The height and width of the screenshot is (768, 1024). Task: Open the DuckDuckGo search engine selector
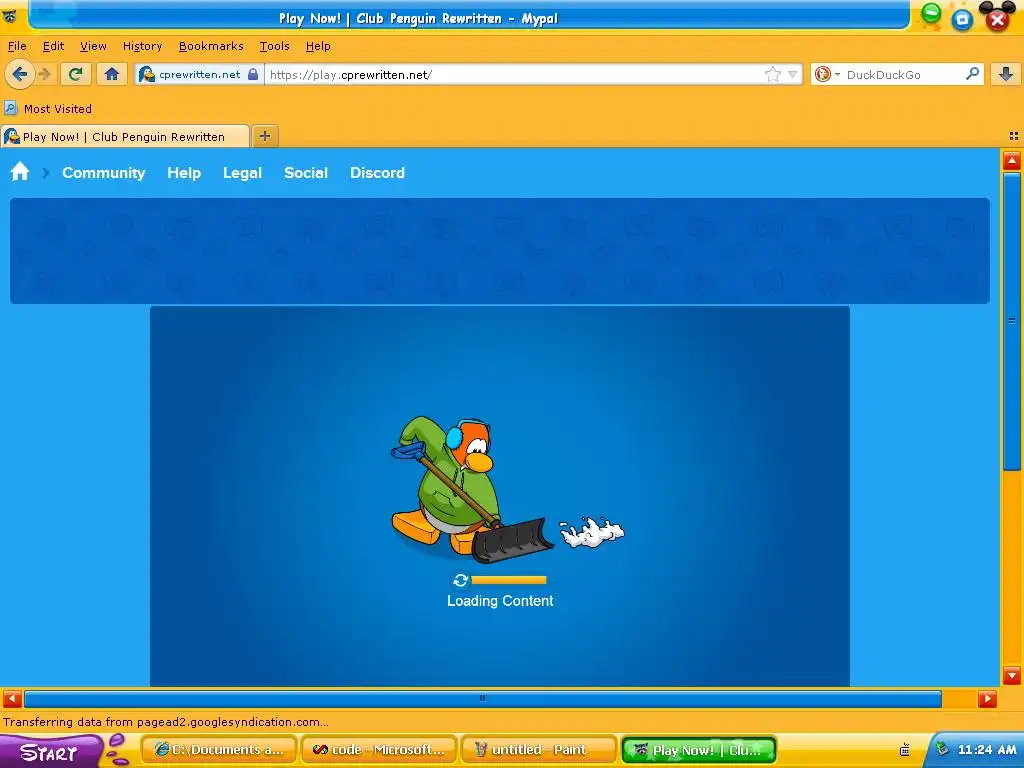[825, 74]
